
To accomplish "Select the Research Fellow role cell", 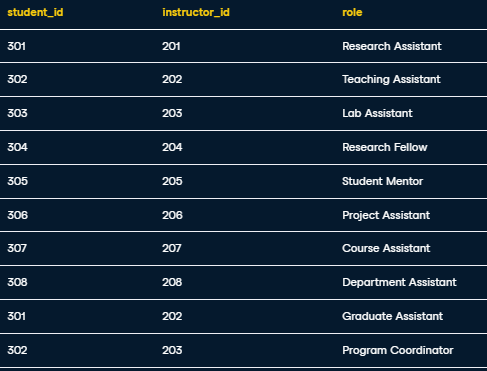I will tap(385, 147).
